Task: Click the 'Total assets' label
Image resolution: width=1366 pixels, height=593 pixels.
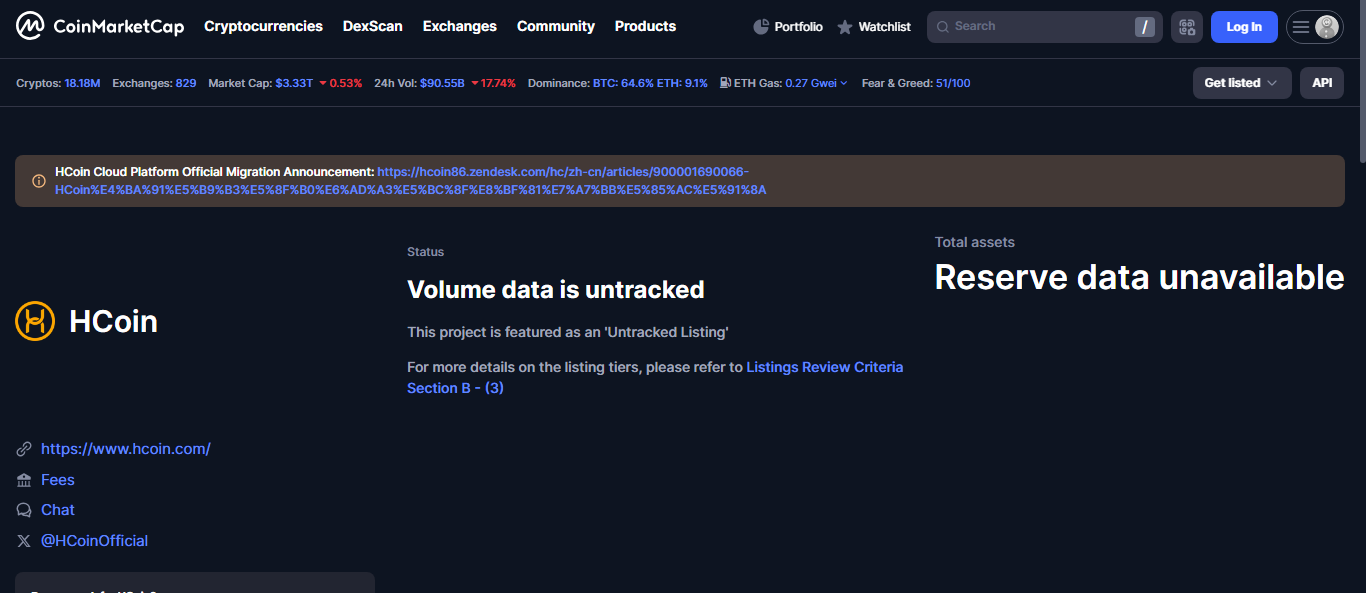Action: point(975,242)
